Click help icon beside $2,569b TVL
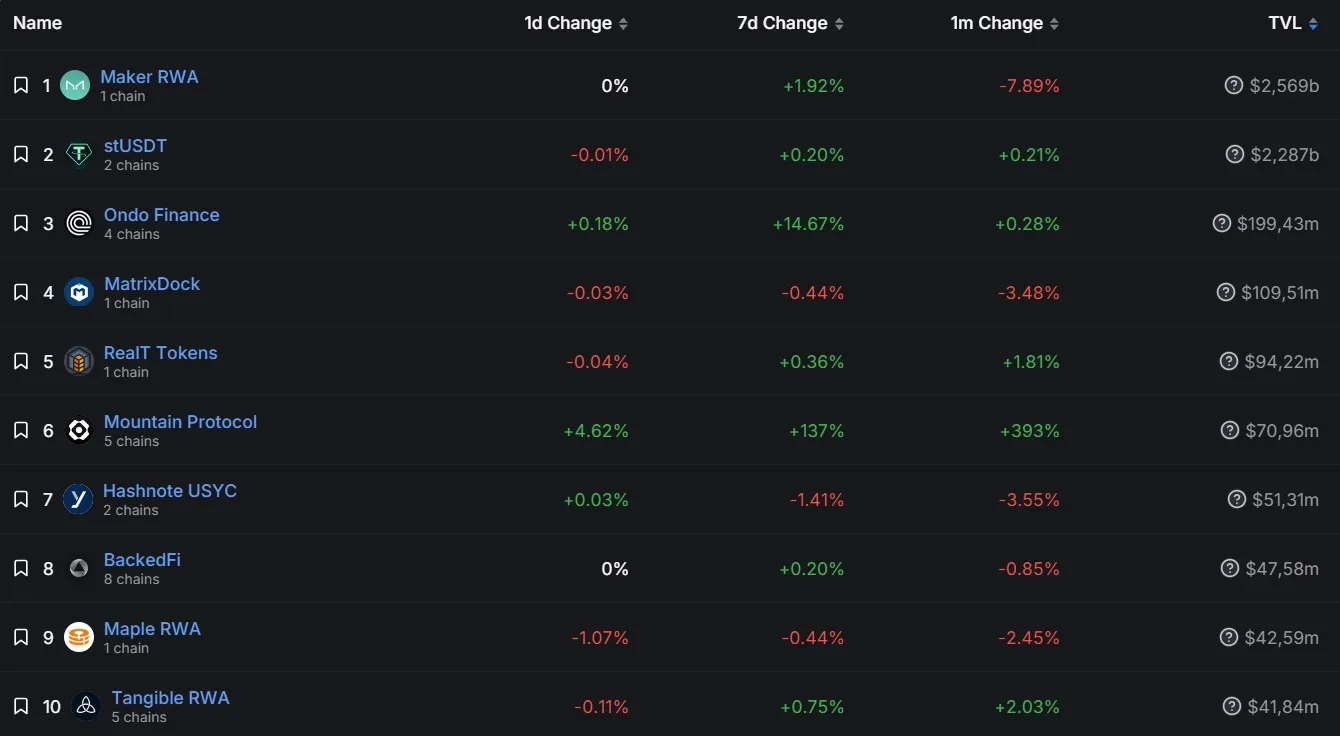Screen dimensions: 1340x736 (1234, 86)
